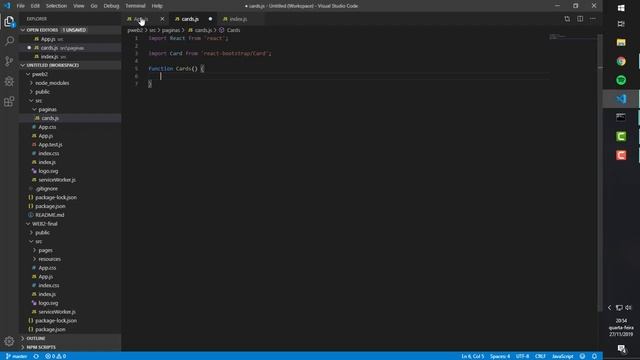Open the terminal app on the taskbar
The height and width of the screenshot is (360, 640).
(x=621, y=118)
